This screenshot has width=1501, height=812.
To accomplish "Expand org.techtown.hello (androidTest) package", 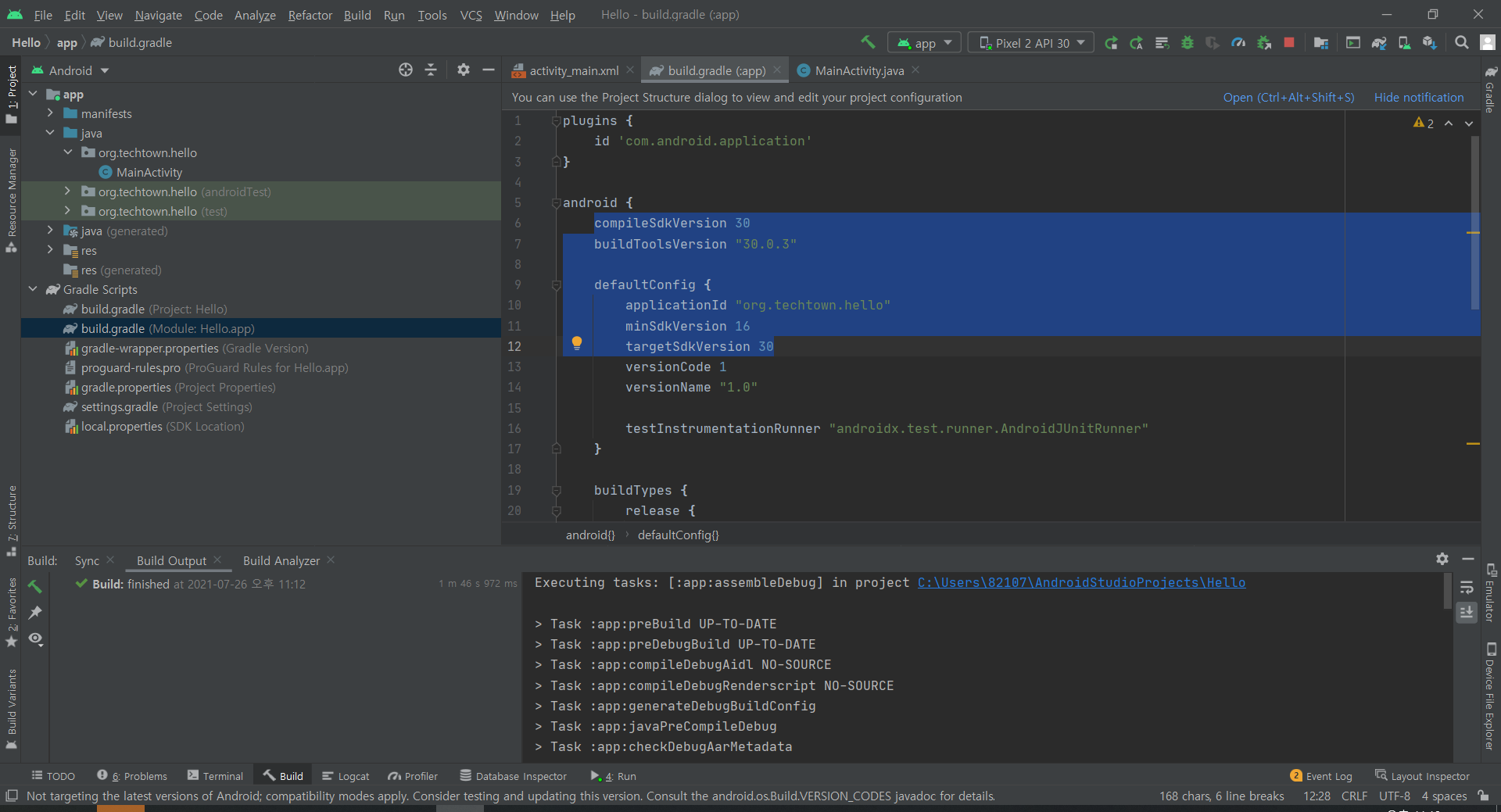I will tap(68, 191).
